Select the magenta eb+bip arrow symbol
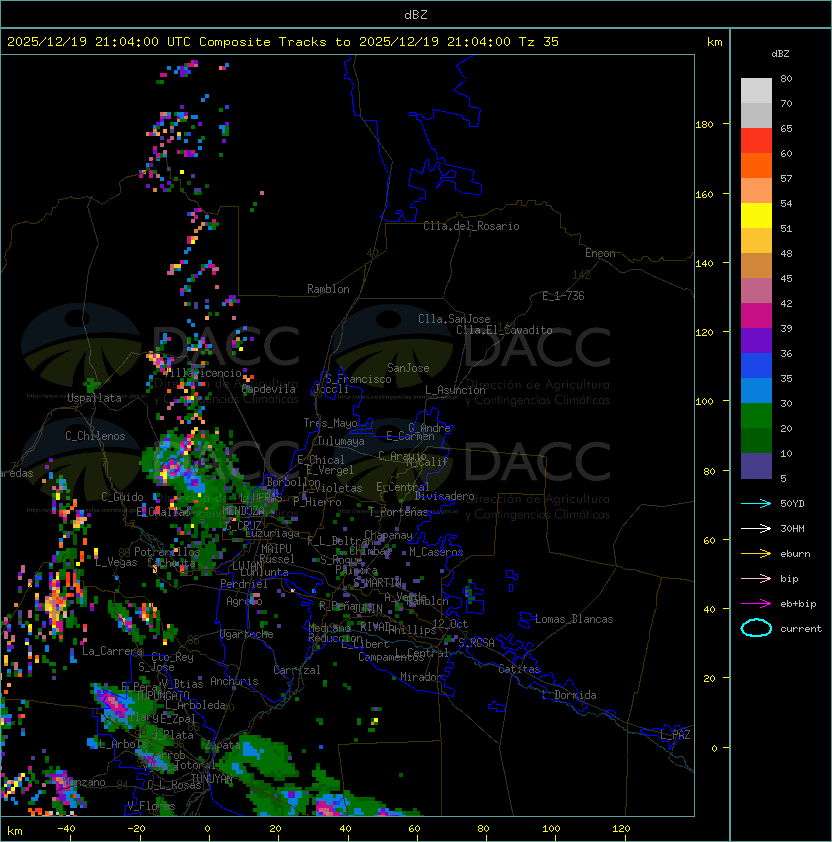832x842 pixels. coord(756,604)
